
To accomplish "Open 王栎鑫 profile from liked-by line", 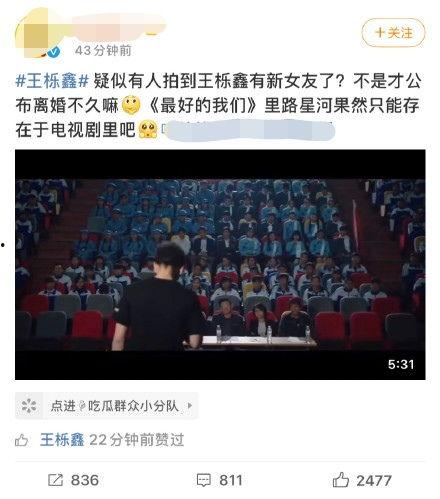I will click(62, 440).
